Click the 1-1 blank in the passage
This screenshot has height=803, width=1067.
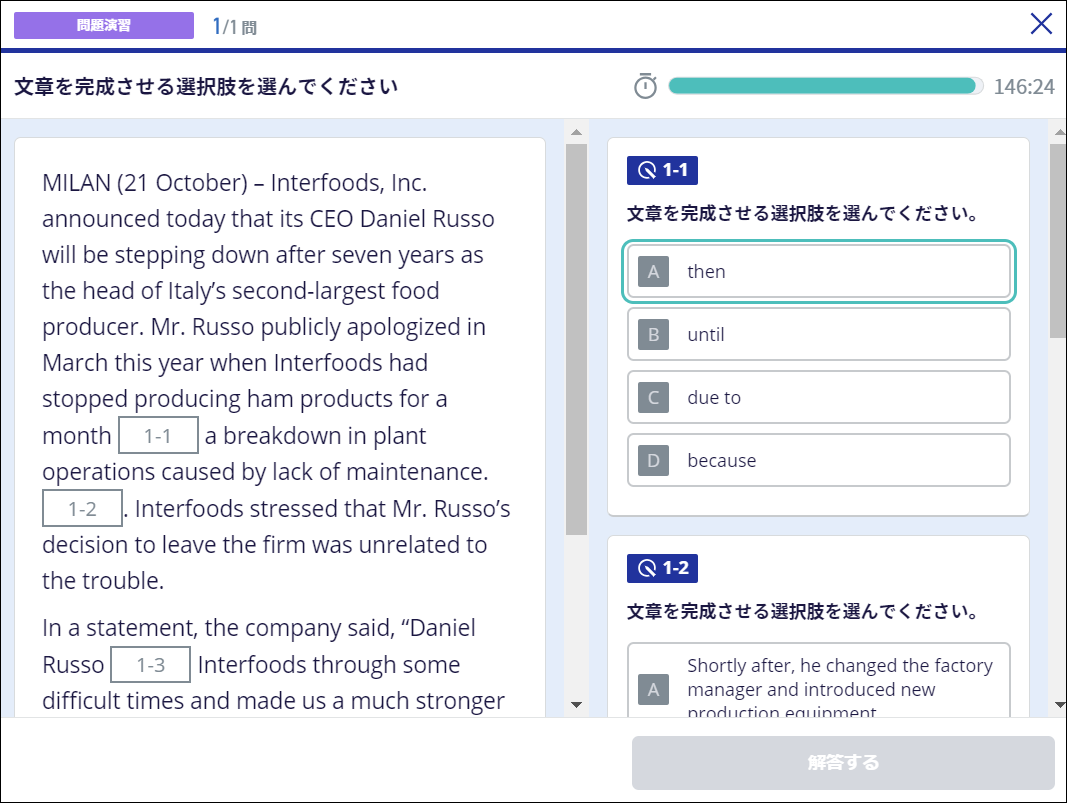point(158,436)
